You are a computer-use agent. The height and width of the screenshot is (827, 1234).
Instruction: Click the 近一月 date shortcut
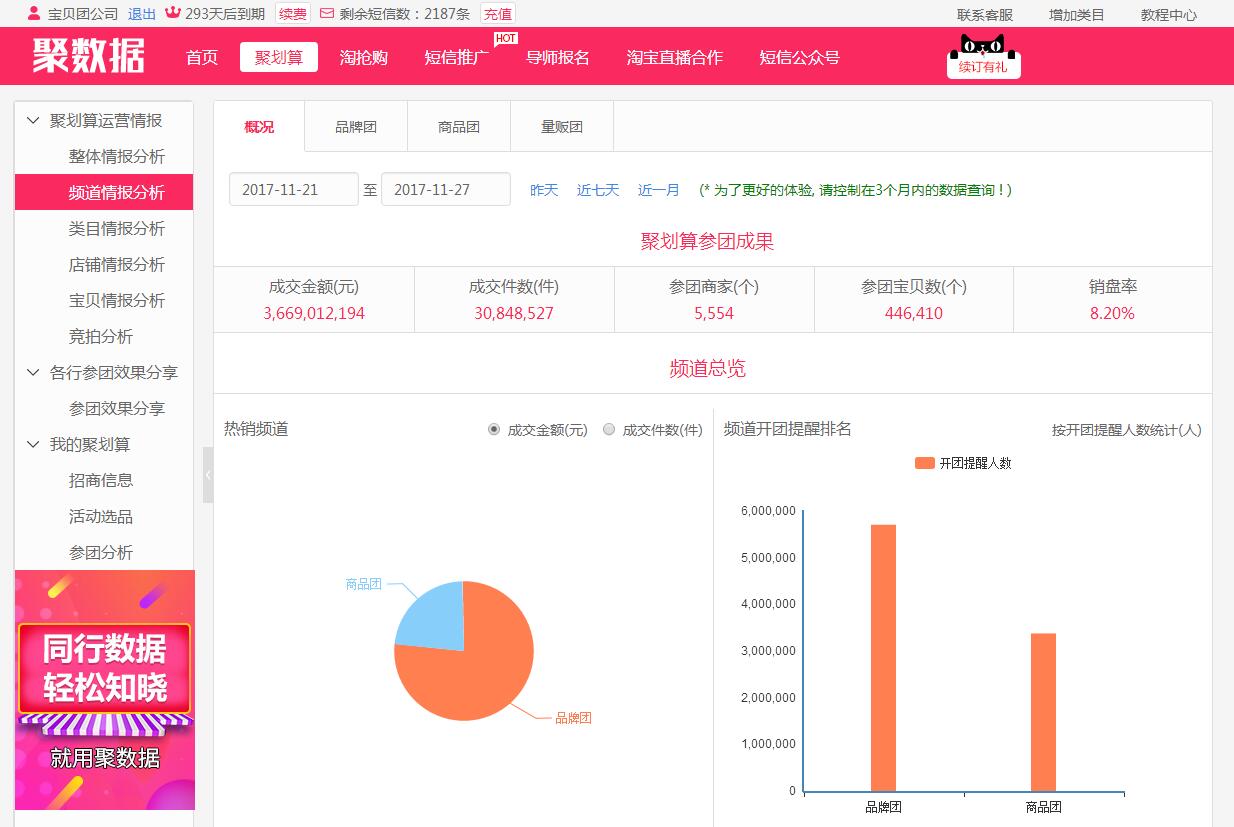tap(659, 190)
